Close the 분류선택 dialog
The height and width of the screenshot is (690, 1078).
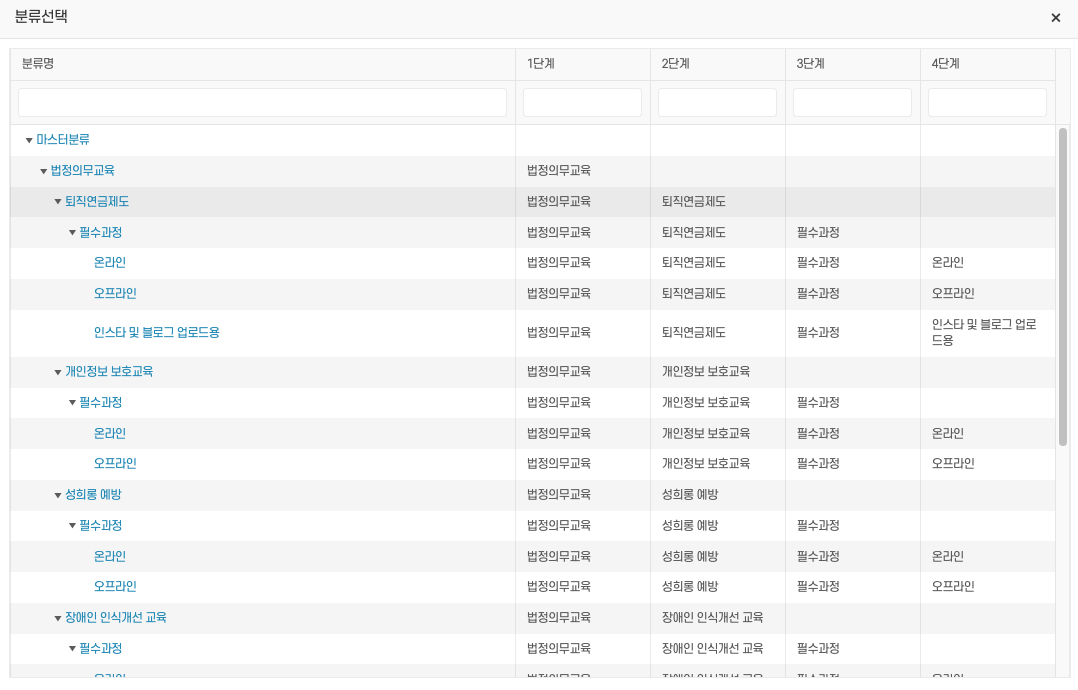click(x=1055, y=18)
